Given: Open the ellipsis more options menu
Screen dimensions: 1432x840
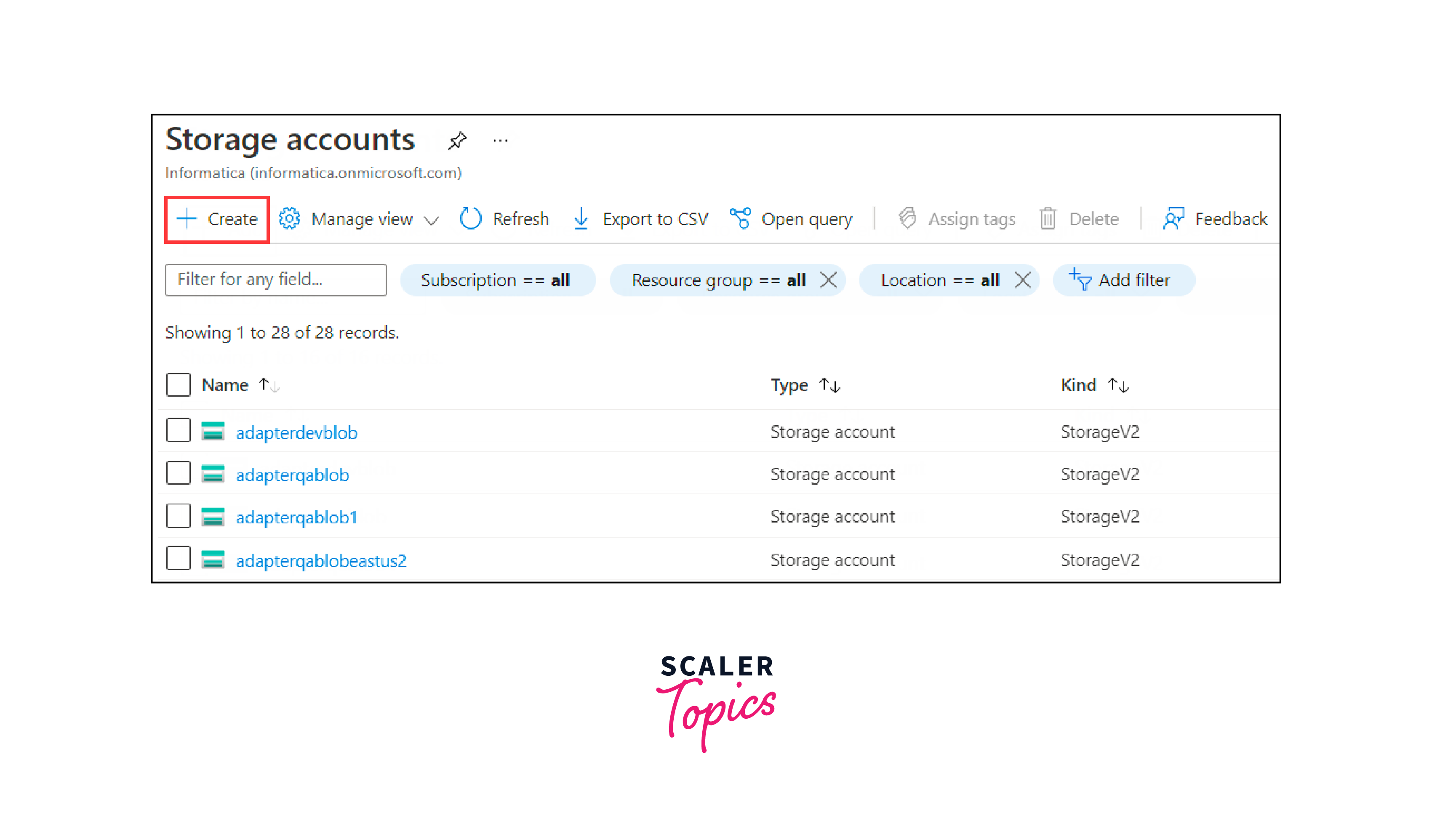Looking at the screenshot, I should click(500, 140).
